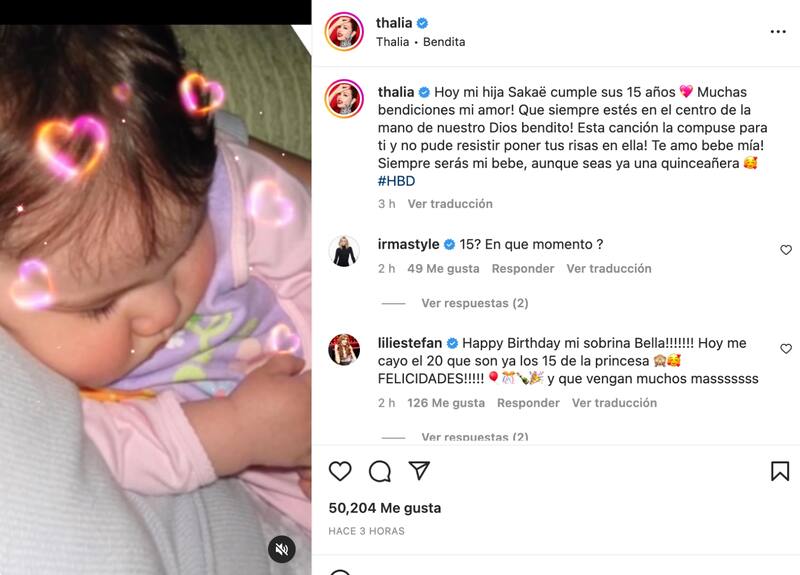Like irmastyle's comment with the heart
This screenshot has width=800, height=575.
click(x=786, y=249)
